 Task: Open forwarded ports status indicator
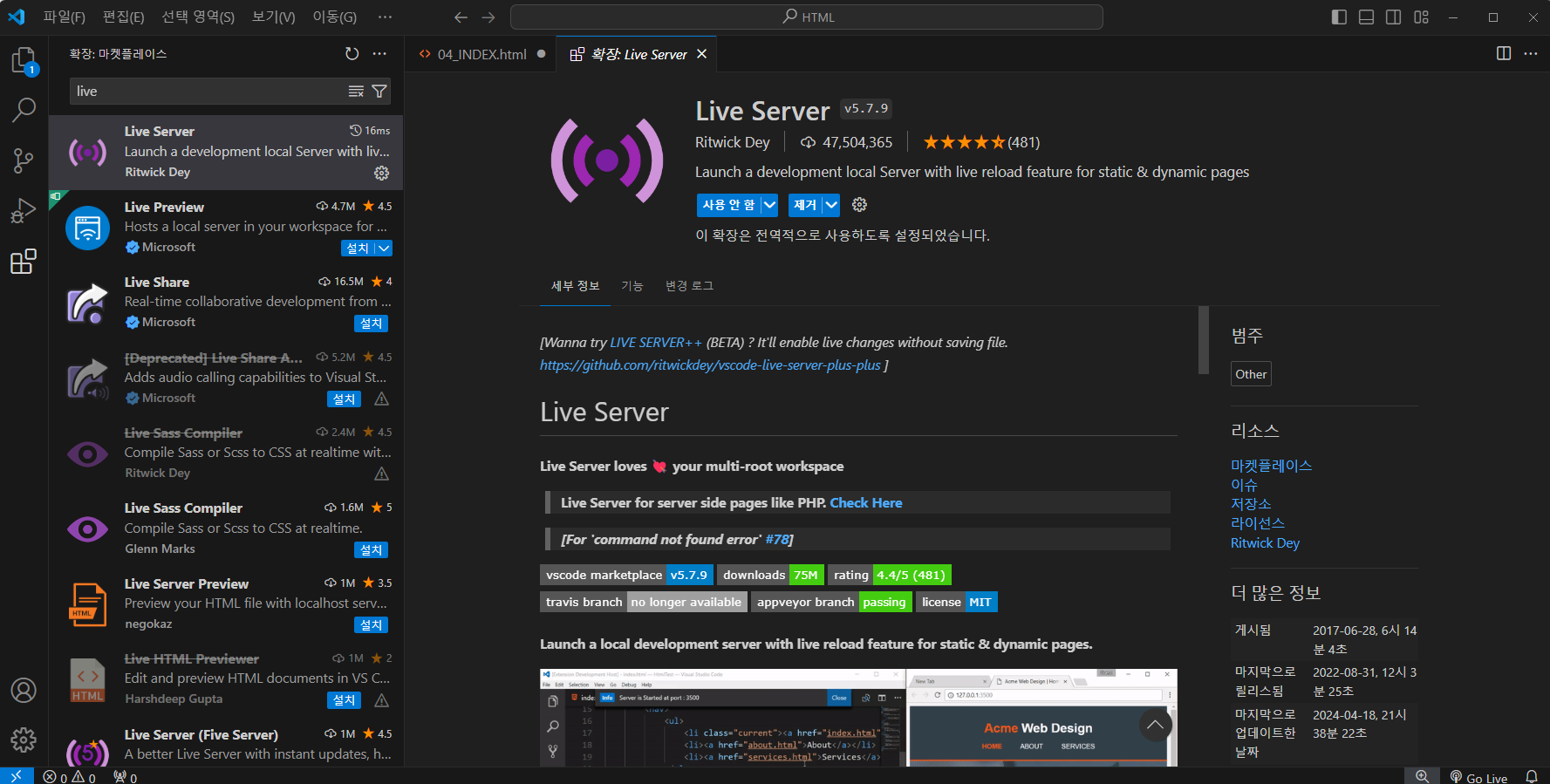click(x=126, y=777)
